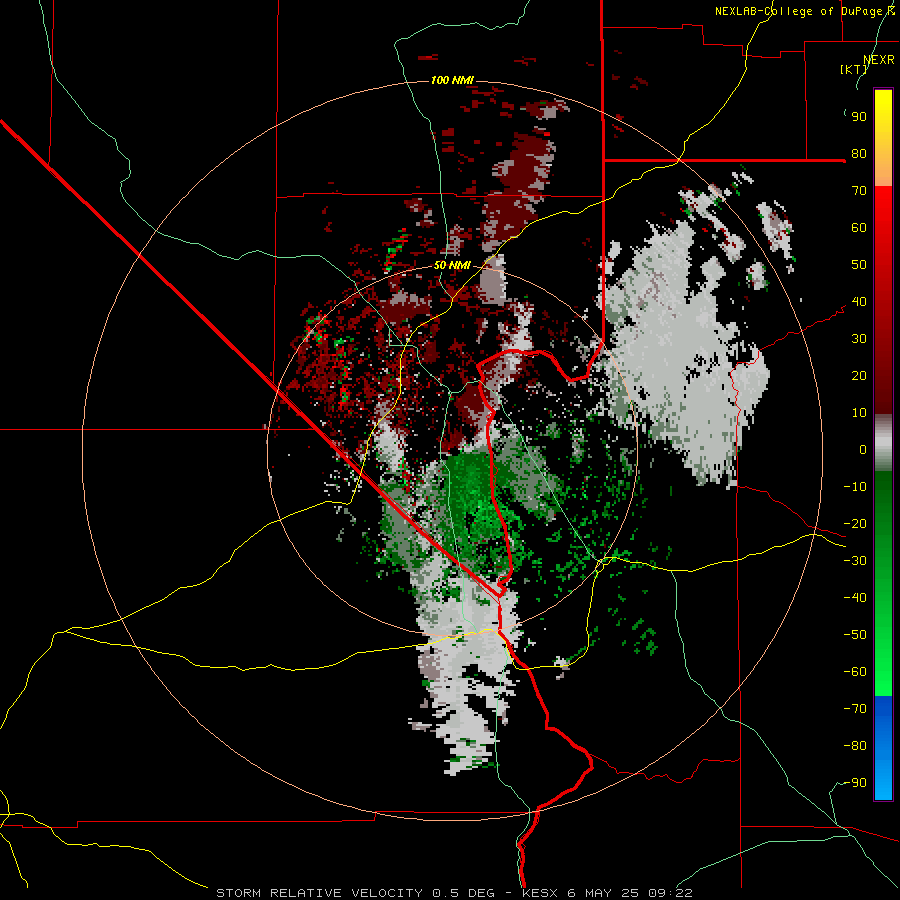Click the 50 NMI range ring label
This screenshot has width=900, height=900.
coord(452,265)
